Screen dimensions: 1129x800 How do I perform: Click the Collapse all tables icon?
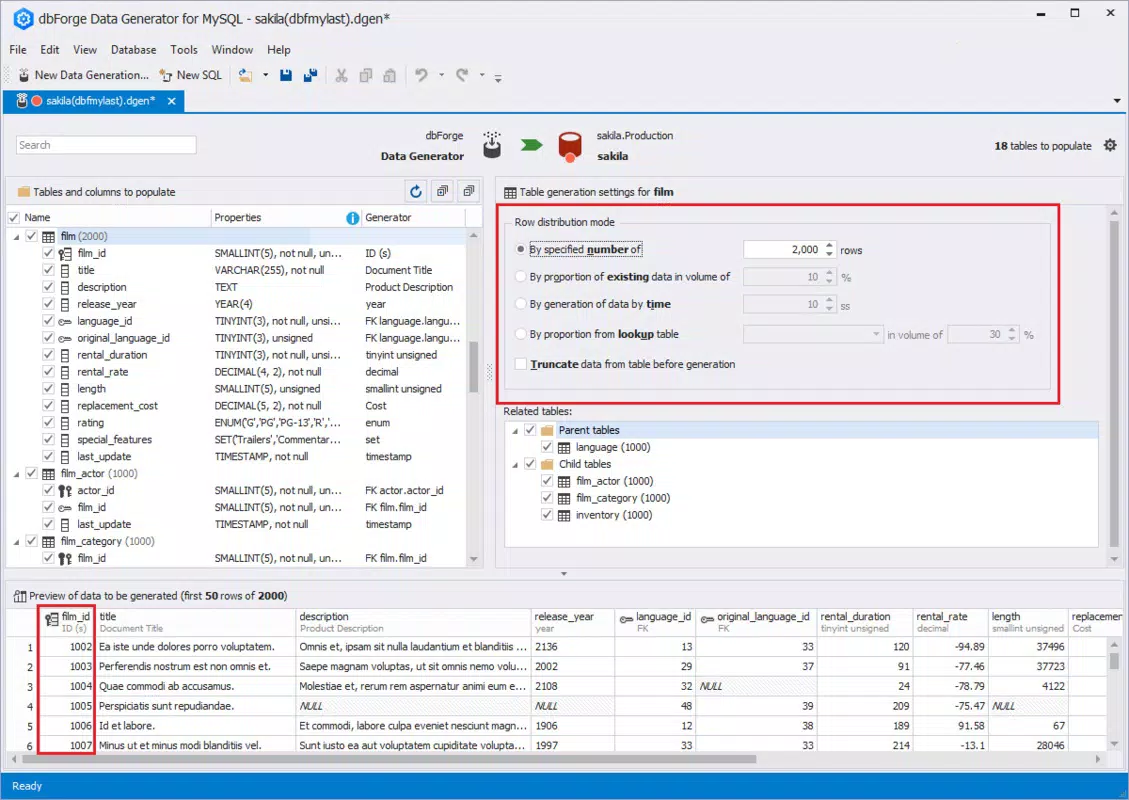[469, 192]
